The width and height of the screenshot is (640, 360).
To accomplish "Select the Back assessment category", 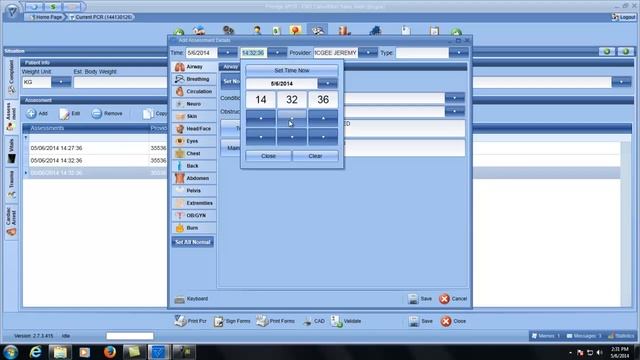I will pos(193,166).
